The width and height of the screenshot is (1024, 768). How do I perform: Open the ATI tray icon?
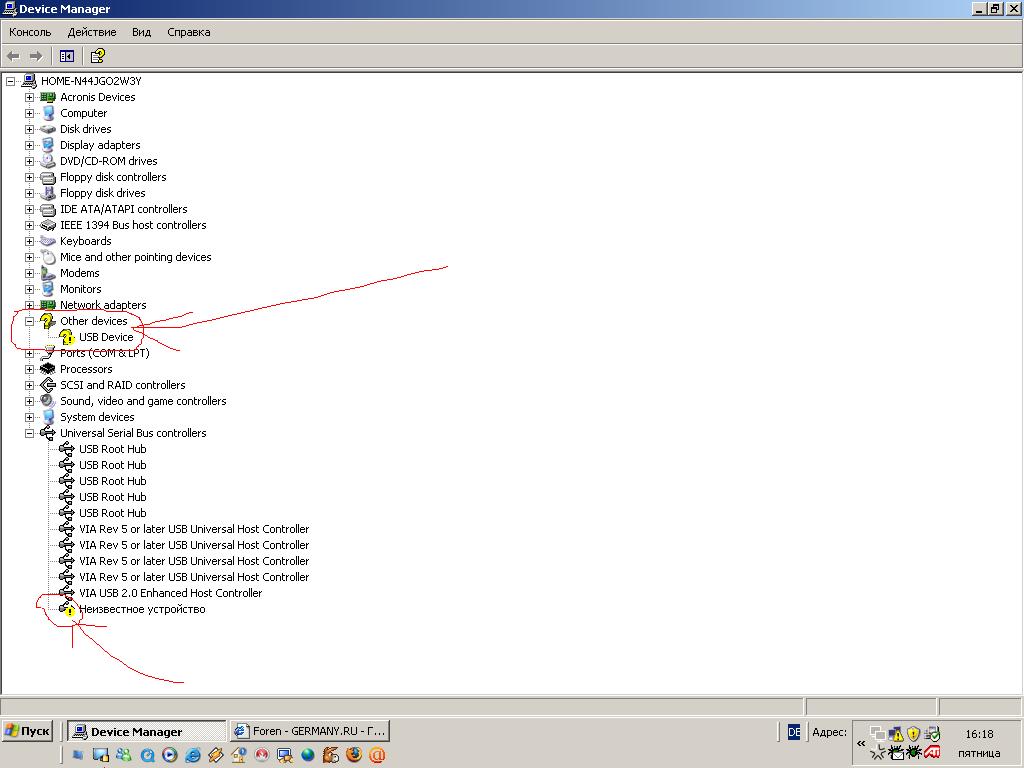click(932, 752)
